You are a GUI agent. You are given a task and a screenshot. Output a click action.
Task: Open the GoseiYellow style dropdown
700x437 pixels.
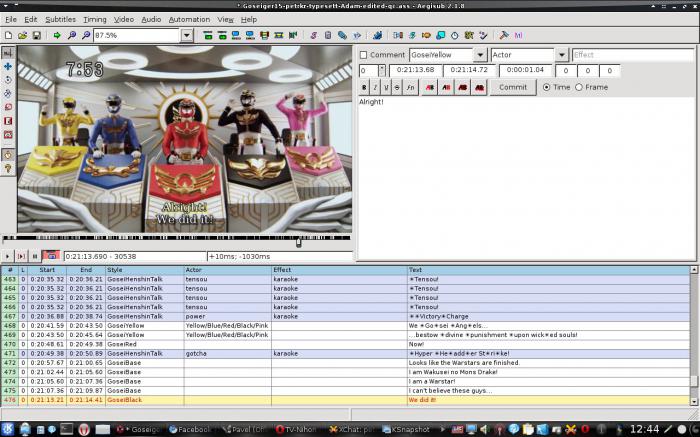pos(480,55)
